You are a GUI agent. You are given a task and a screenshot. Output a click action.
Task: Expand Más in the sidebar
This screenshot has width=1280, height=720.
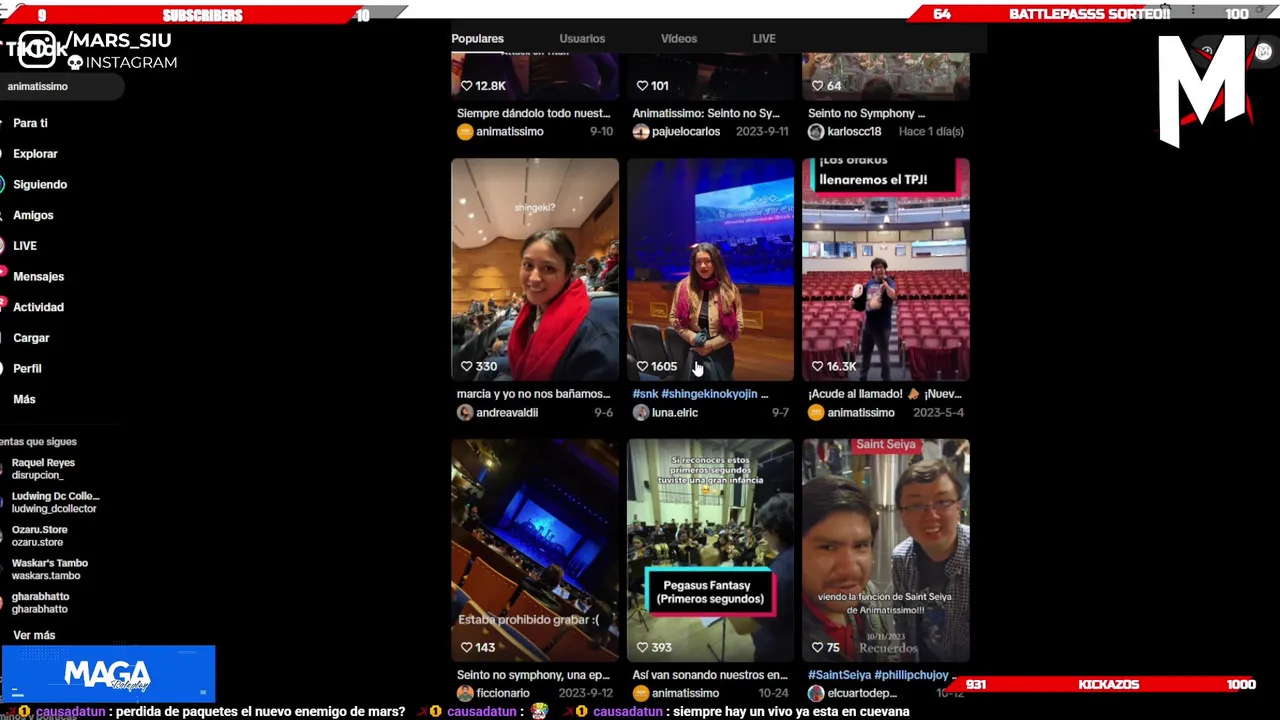(x=24, y=399)
